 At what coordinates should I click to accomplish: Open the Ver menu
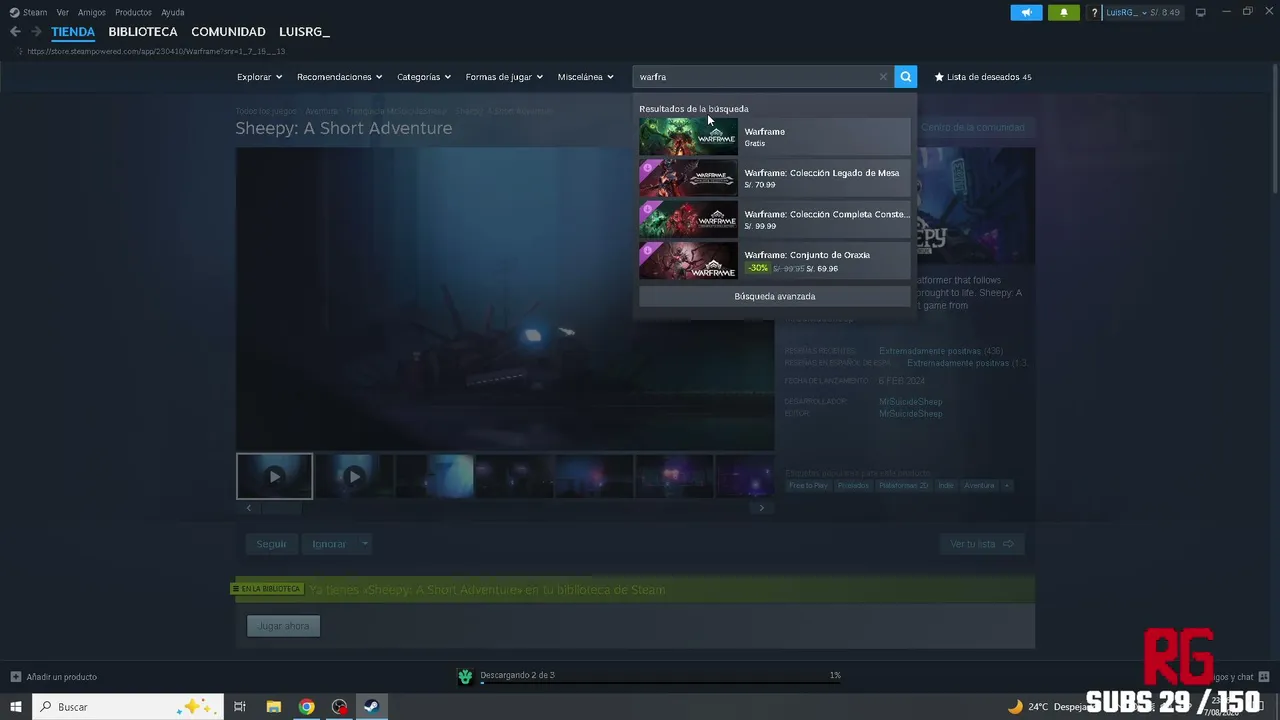(63, 12)
